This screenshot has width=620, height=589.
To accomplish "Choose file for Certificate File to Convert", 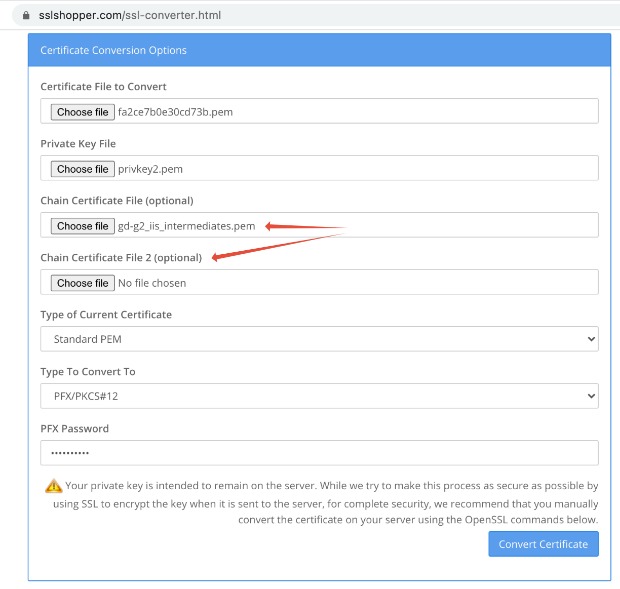I will click(83, 112).
